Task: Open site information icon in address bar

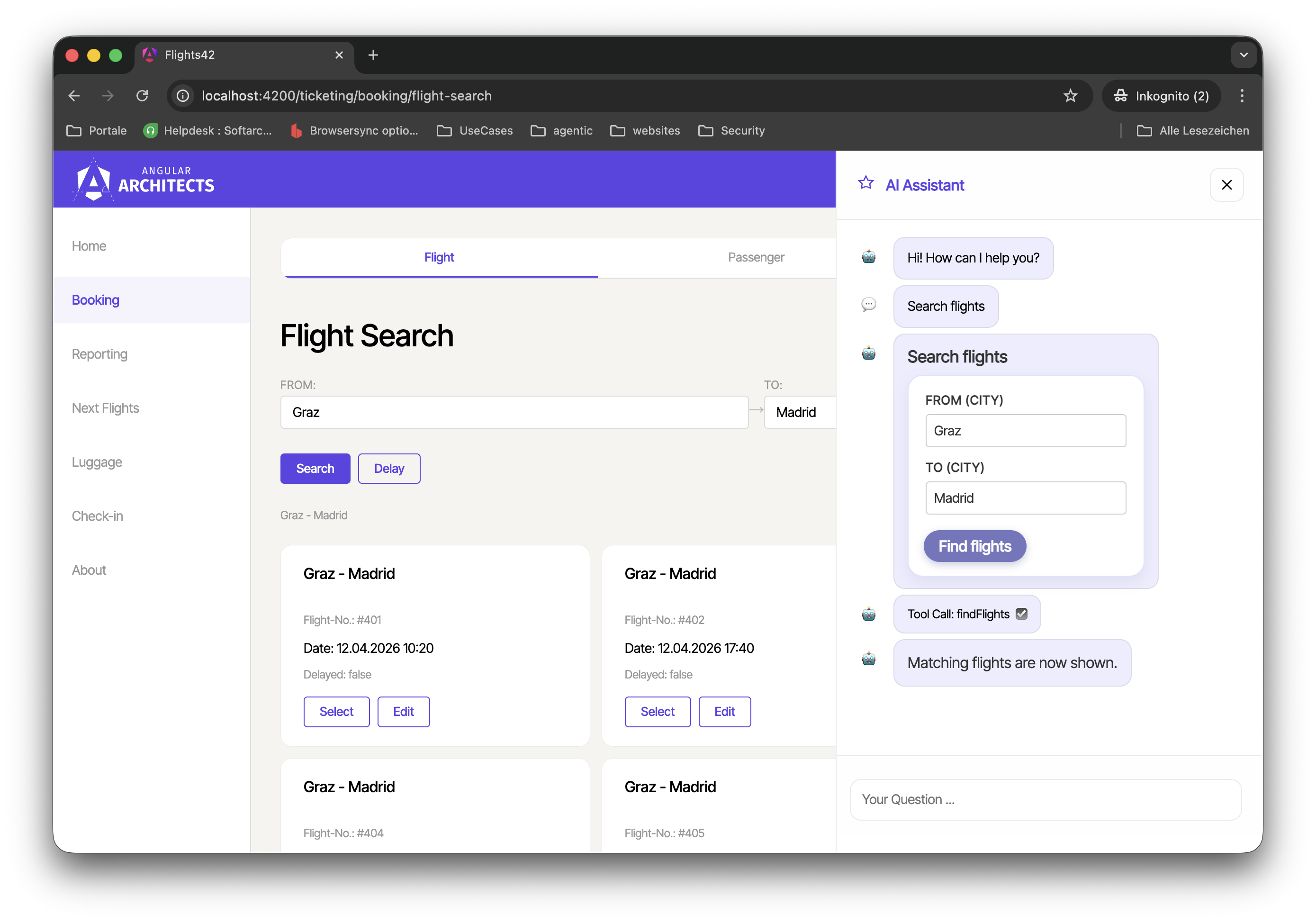Action: 183,96
